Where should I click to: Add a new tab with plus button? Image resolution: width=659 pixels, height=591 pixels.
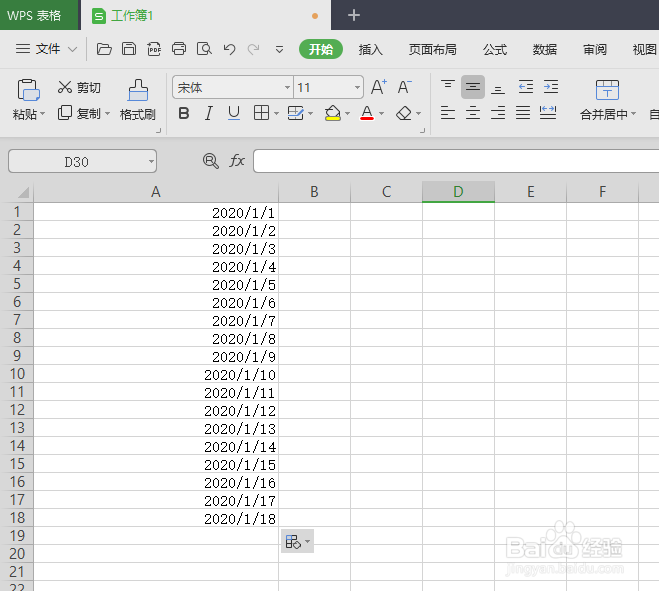[354, 16]
